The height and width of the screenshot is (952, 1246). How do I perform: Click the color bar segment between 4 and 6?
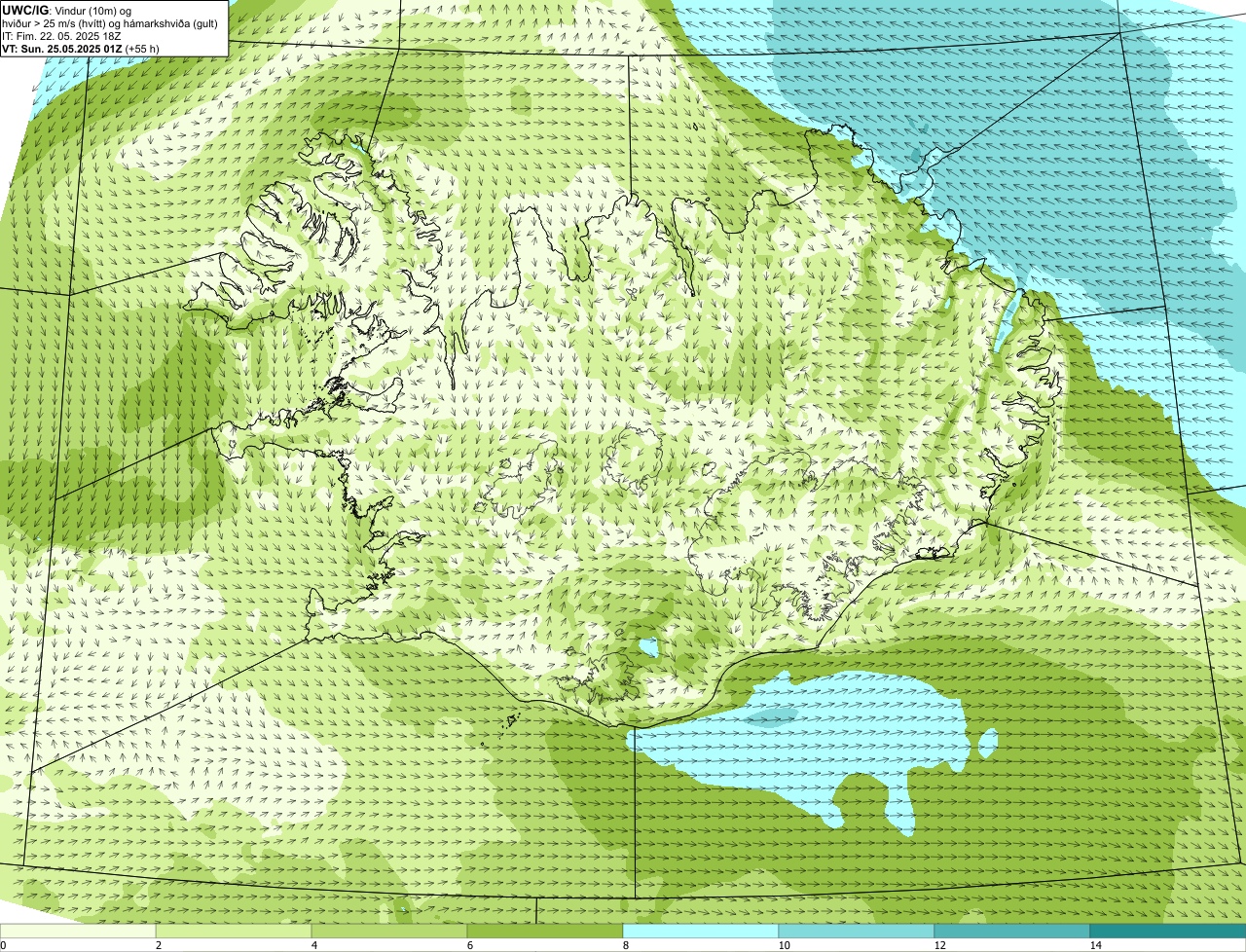(x=389, y=932)
